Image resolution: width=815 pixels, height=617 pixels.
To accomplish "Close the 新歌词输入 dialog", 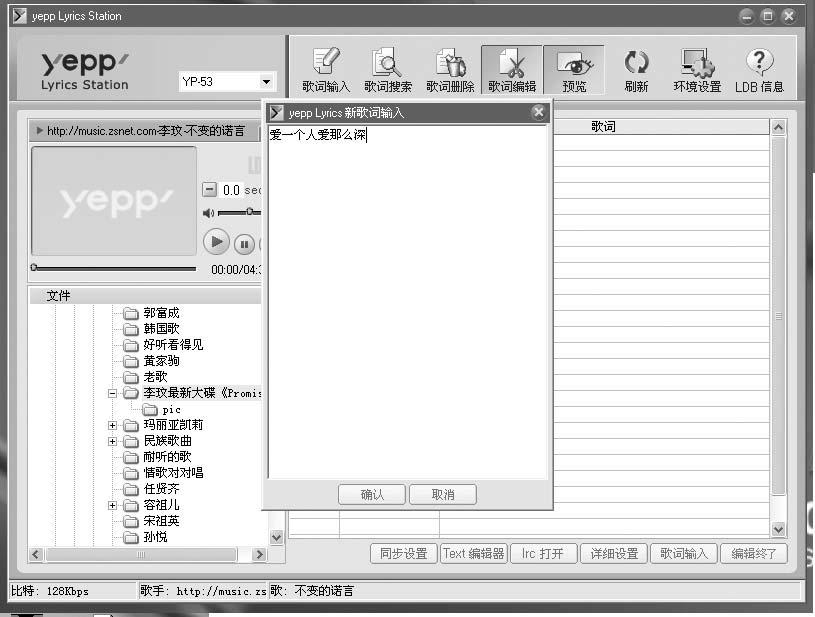I will 538,112.
